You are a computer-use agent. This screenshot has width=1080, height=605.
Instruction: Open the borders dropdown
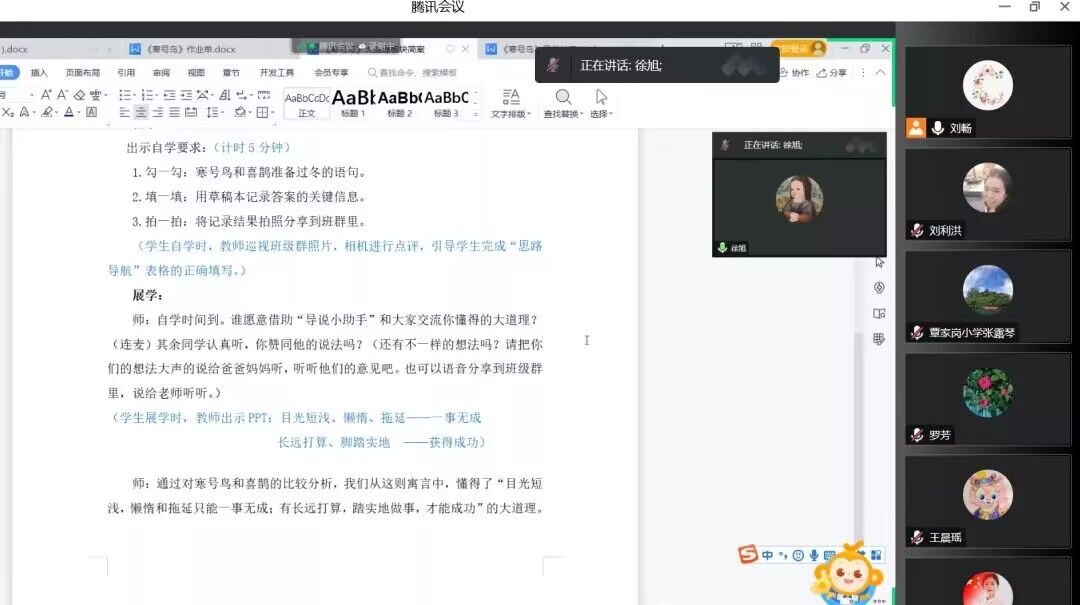coord(264,112)
